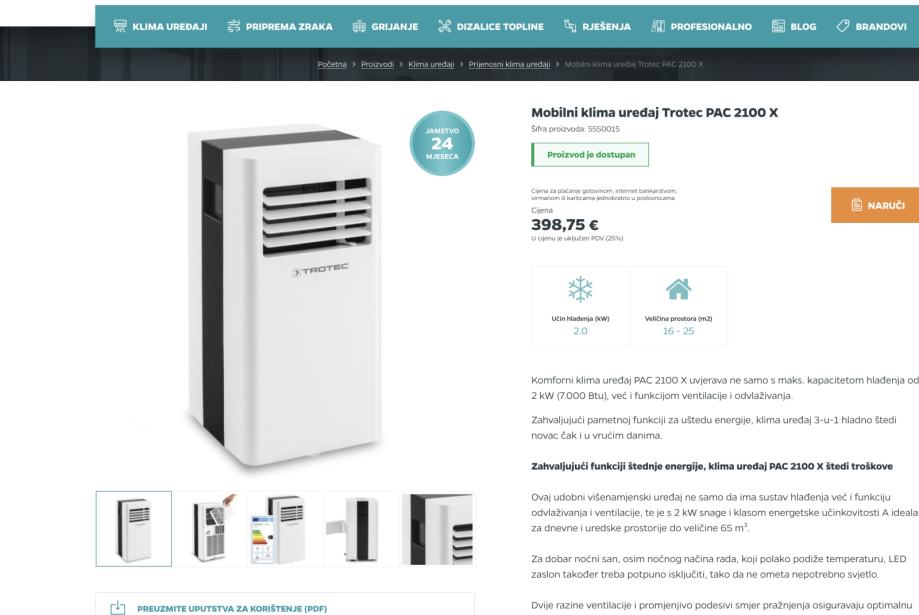
Task: Click the snowflake cooling capacity icon
Action: pos(580,289)
